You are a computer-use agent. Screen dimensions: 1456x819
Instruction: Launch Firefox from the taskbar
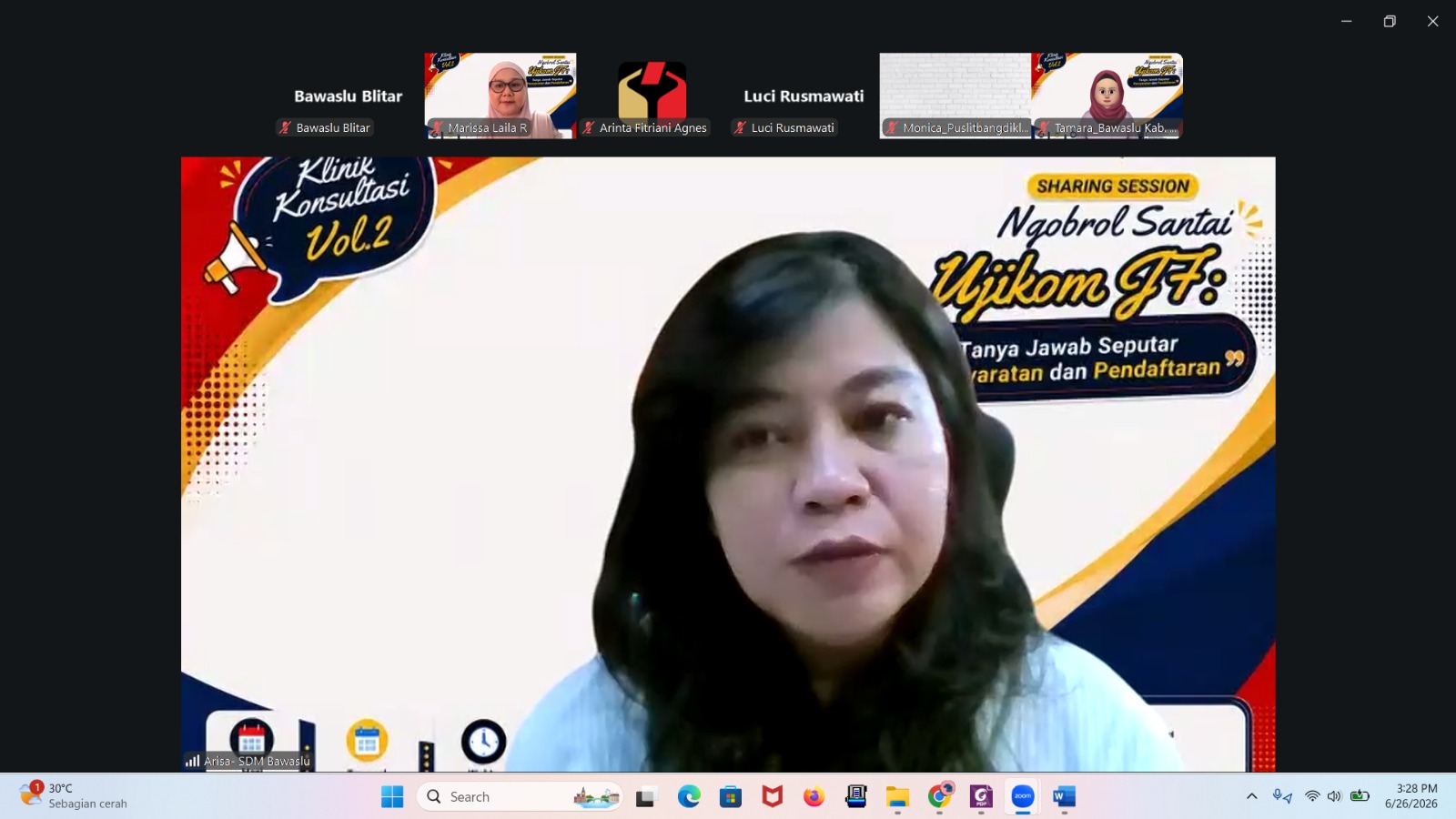pos(814,797)
